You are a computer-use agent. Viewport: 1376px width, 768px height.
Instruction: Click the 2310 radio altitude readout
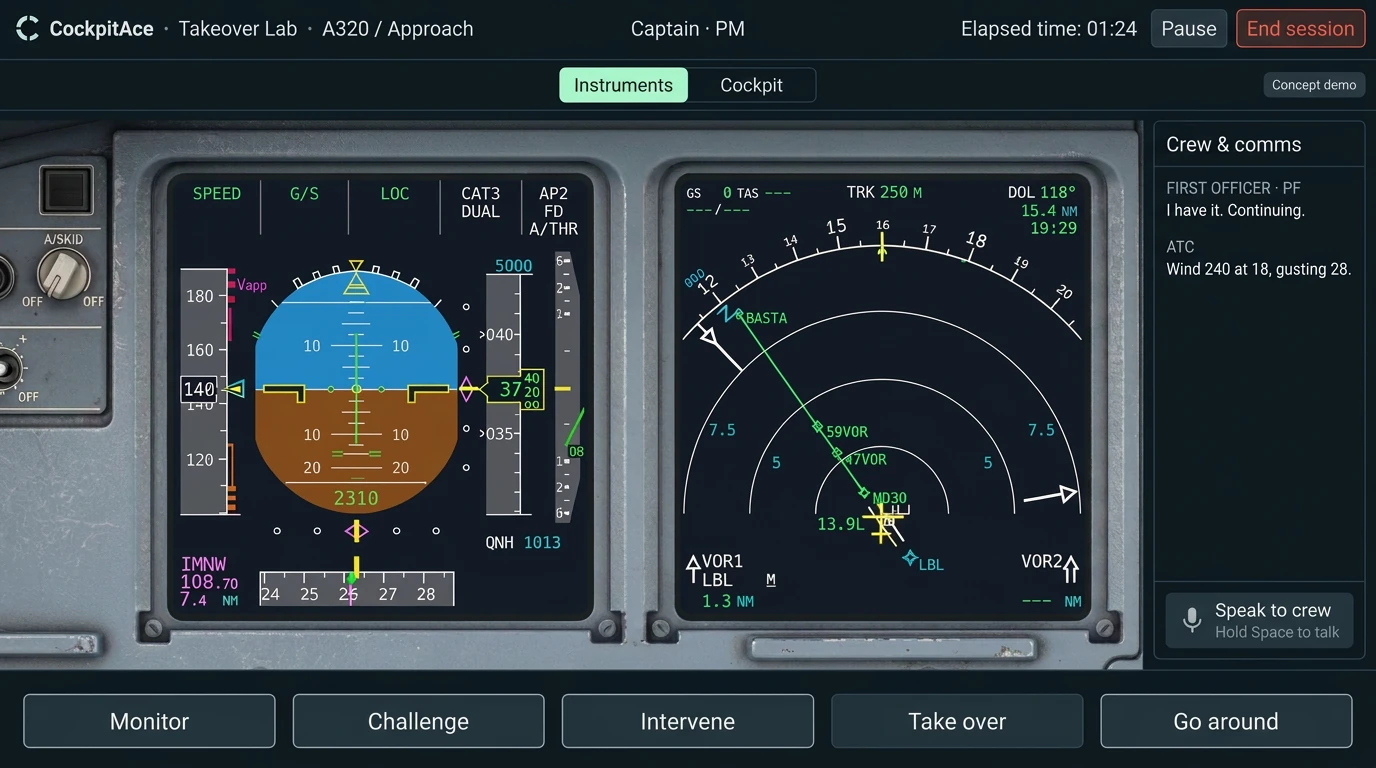(356, 498)
